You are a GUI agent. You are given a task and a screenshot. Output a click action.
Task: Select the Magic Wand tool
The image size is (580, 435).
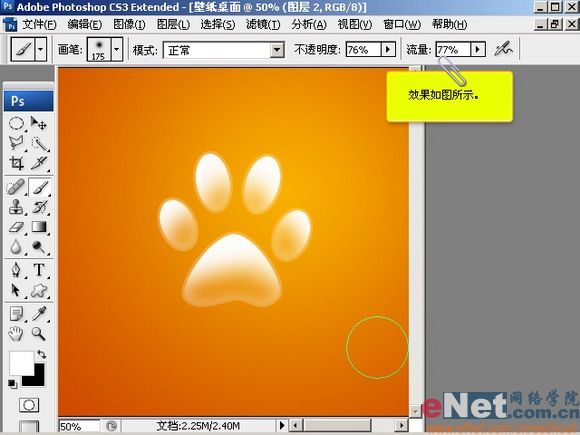39,143
